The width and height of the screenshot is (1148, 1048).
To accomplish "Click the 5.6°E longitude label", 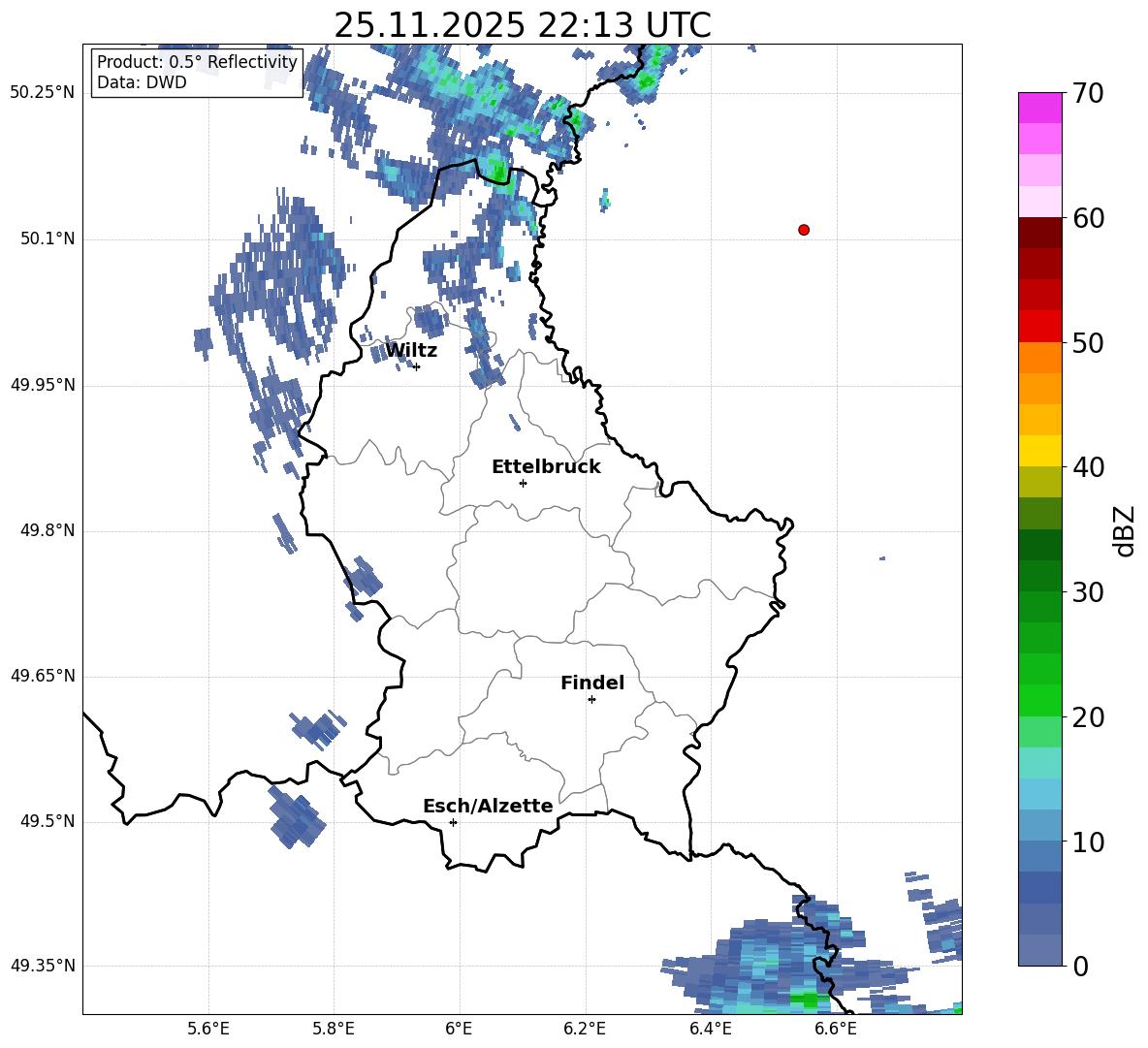I will (208, 1029).
